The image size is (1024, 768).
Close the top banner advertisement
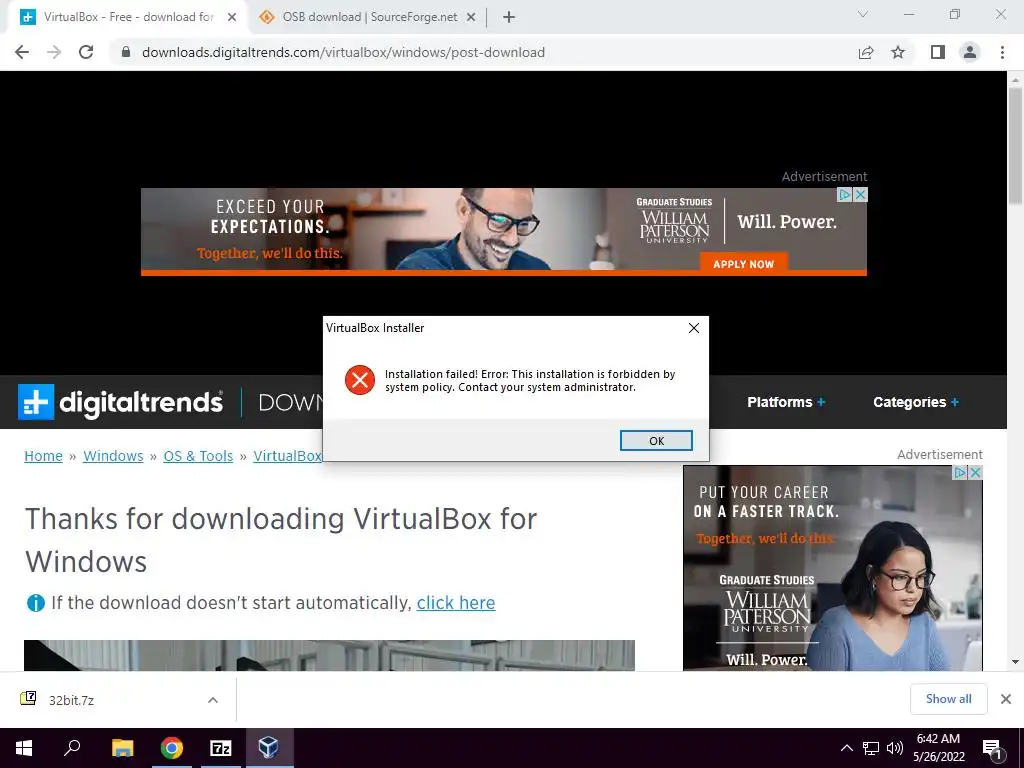[x=861, y=195]
